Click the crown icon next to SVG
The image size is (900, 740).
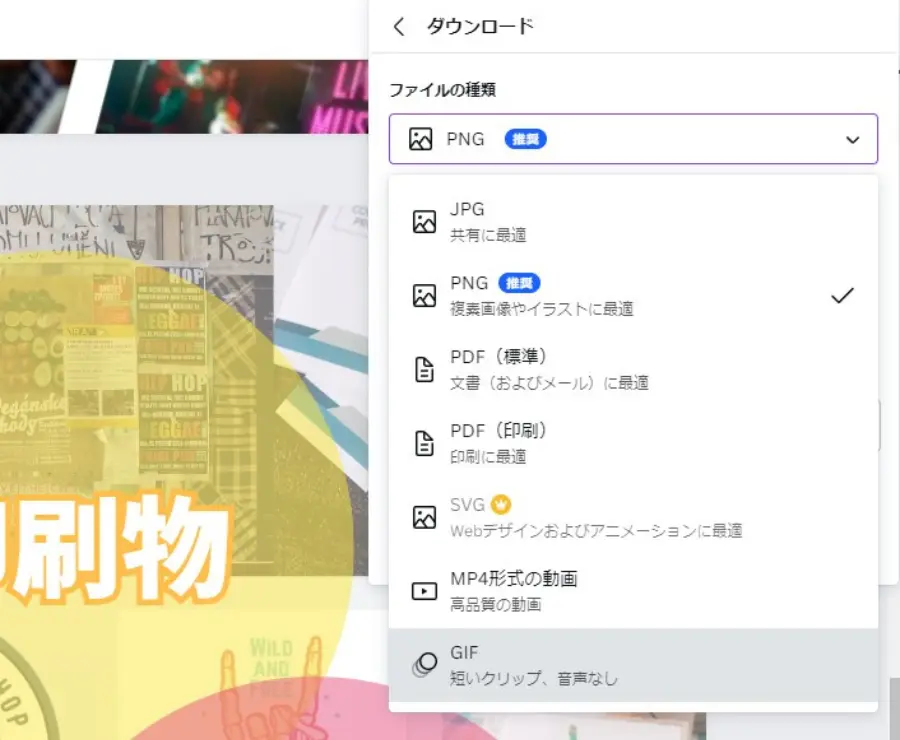501,505
